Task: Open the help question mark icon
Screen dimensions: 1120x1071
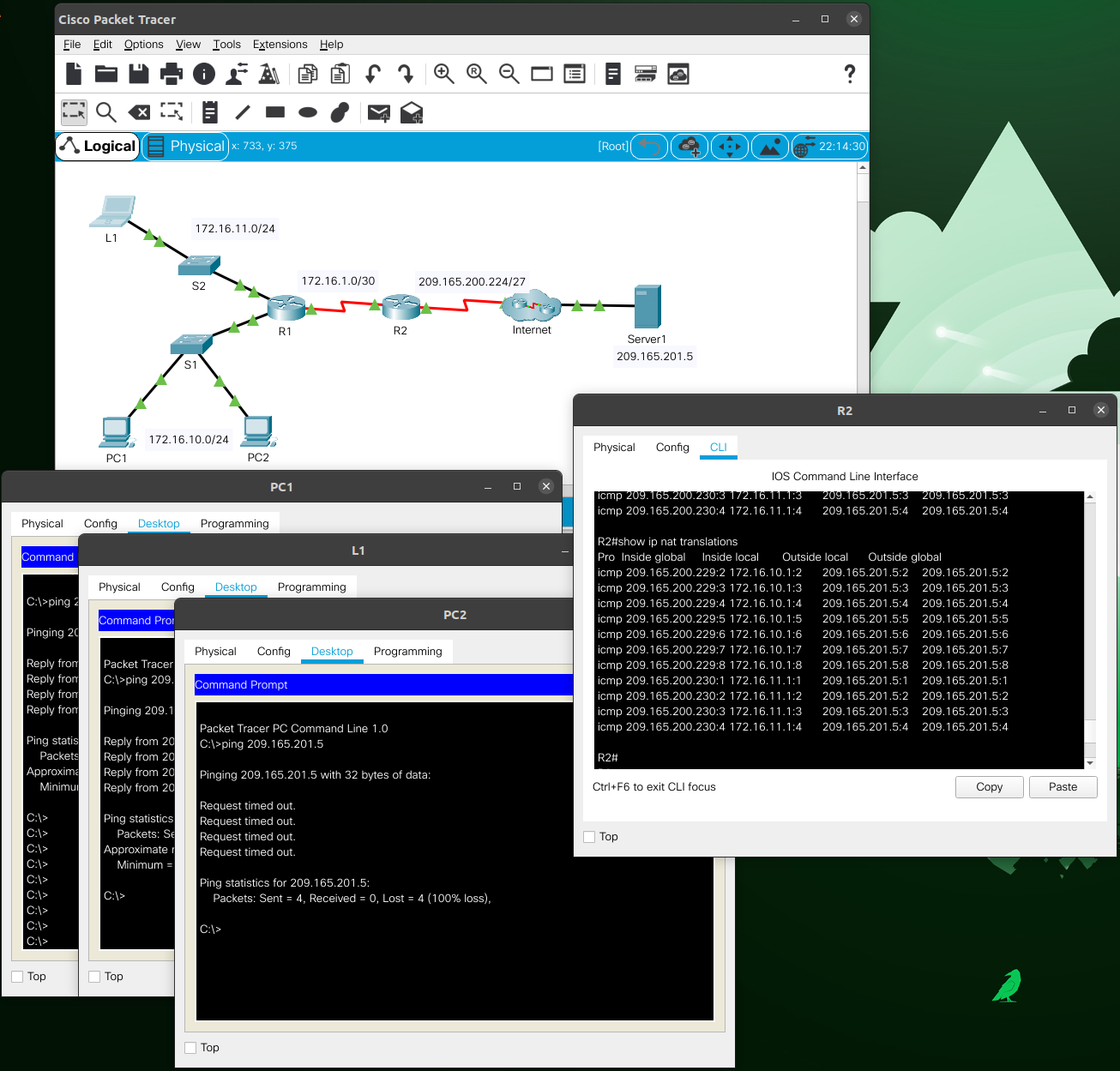Action: 850,74
